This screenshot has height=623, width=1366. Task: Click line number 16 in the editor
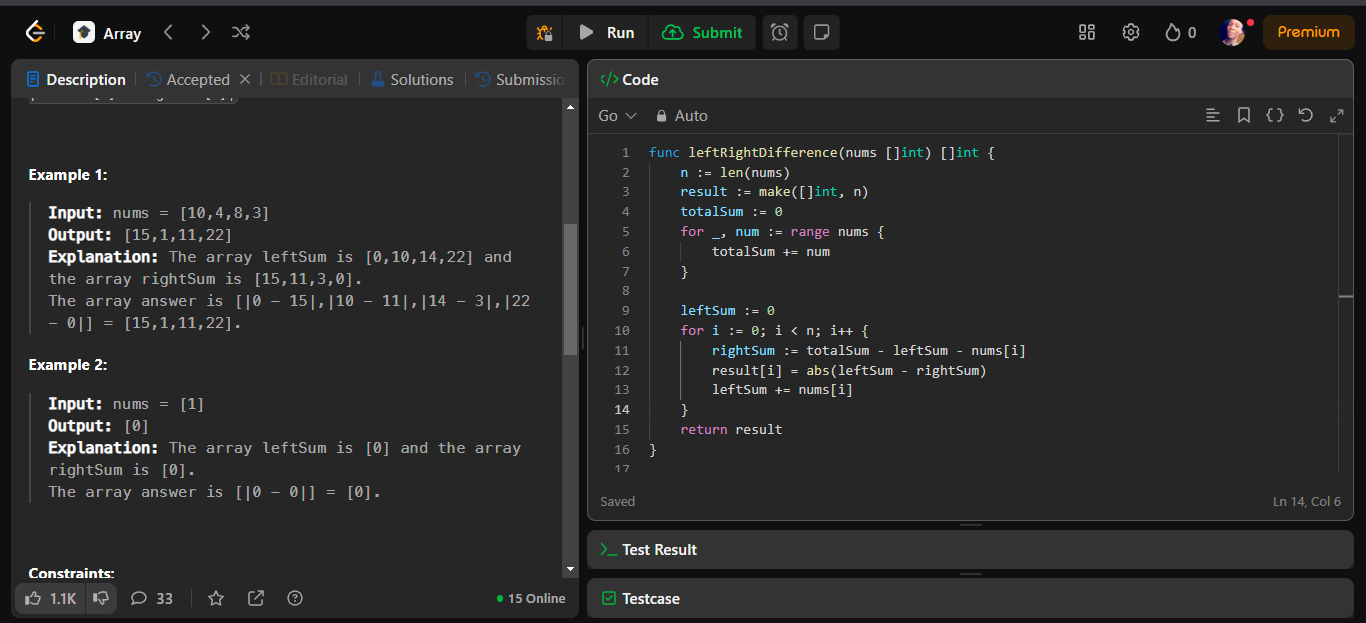(623, 450)
